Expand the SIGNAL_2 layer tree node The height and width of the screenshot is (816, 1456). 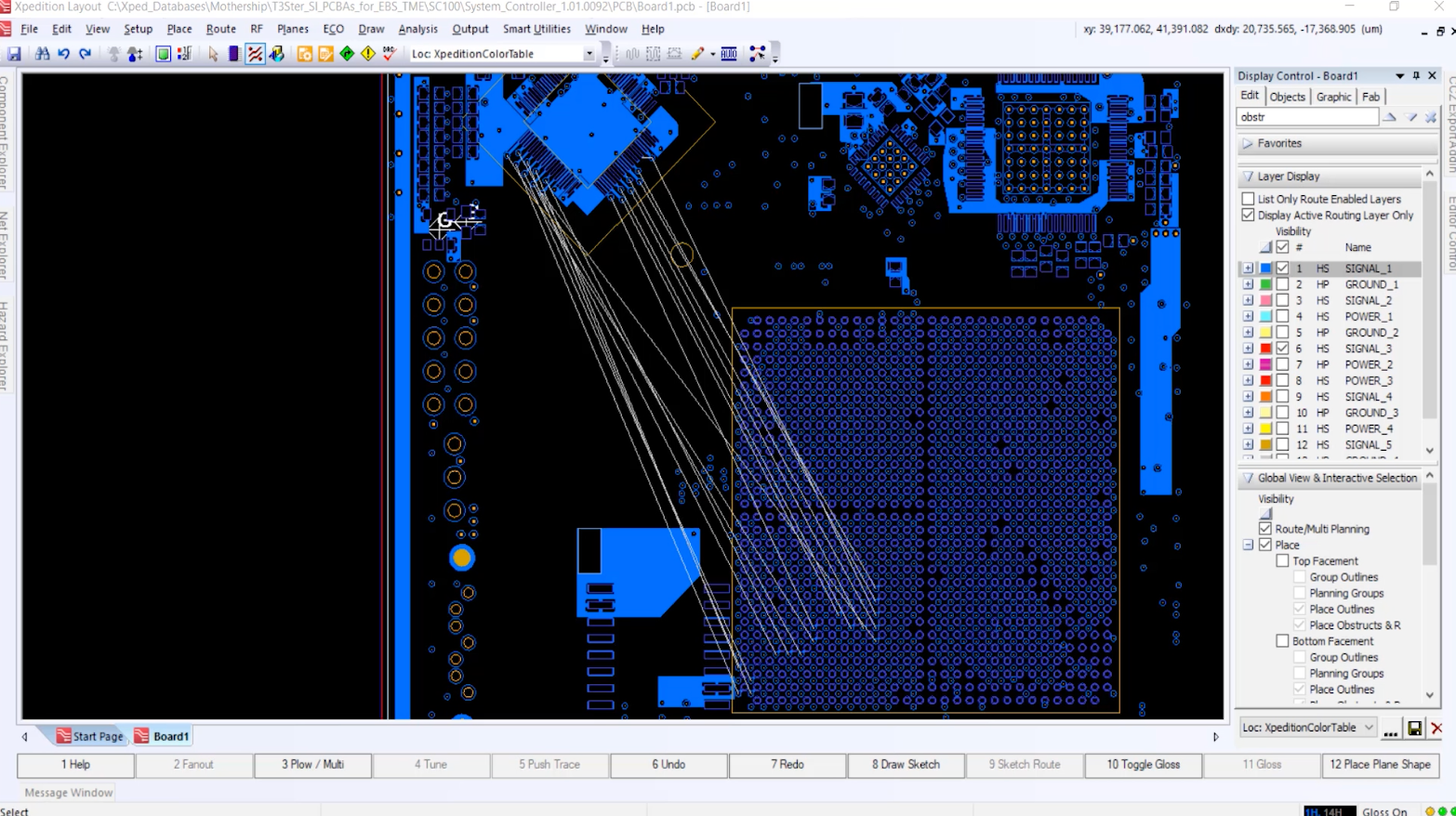[1248, 301]
